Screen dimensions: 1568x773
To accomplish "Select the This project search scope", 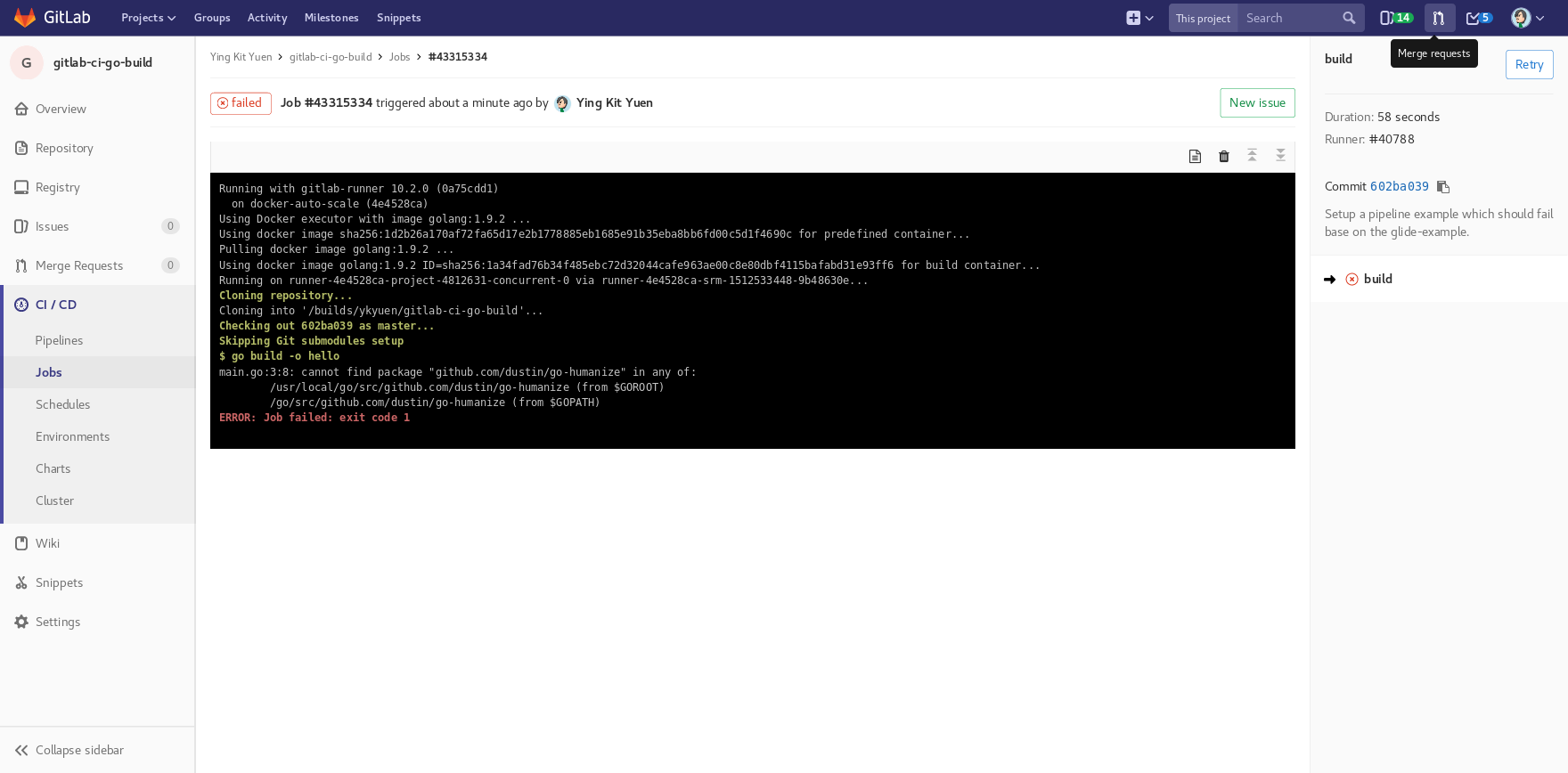I will click(1203, 18).
